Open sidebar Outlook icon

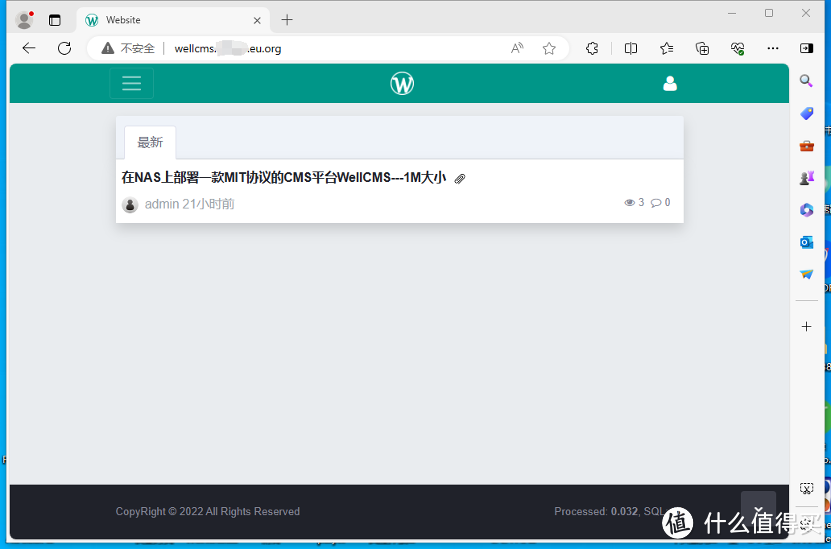(x=807, y=242)
